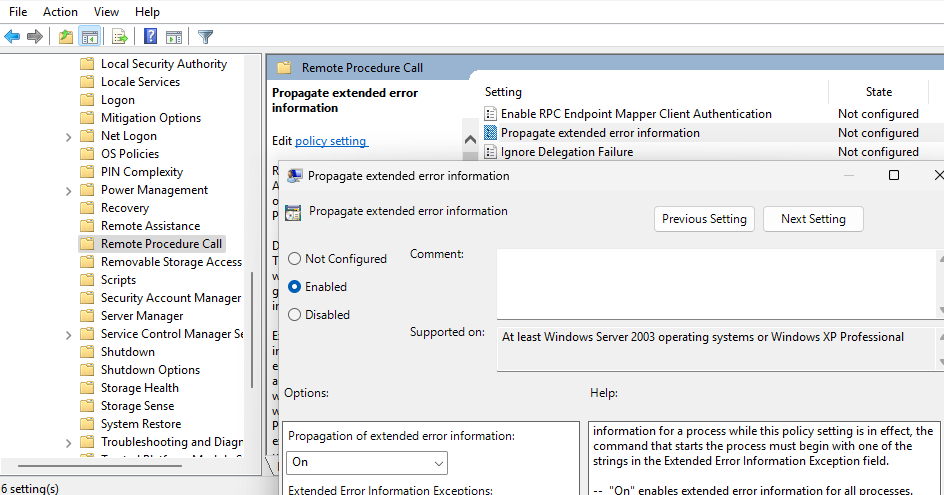This screenshot has width=944, height=495.
Task: Toggle the Show/Hide Action Pane icon
Action: pos(174,37)
